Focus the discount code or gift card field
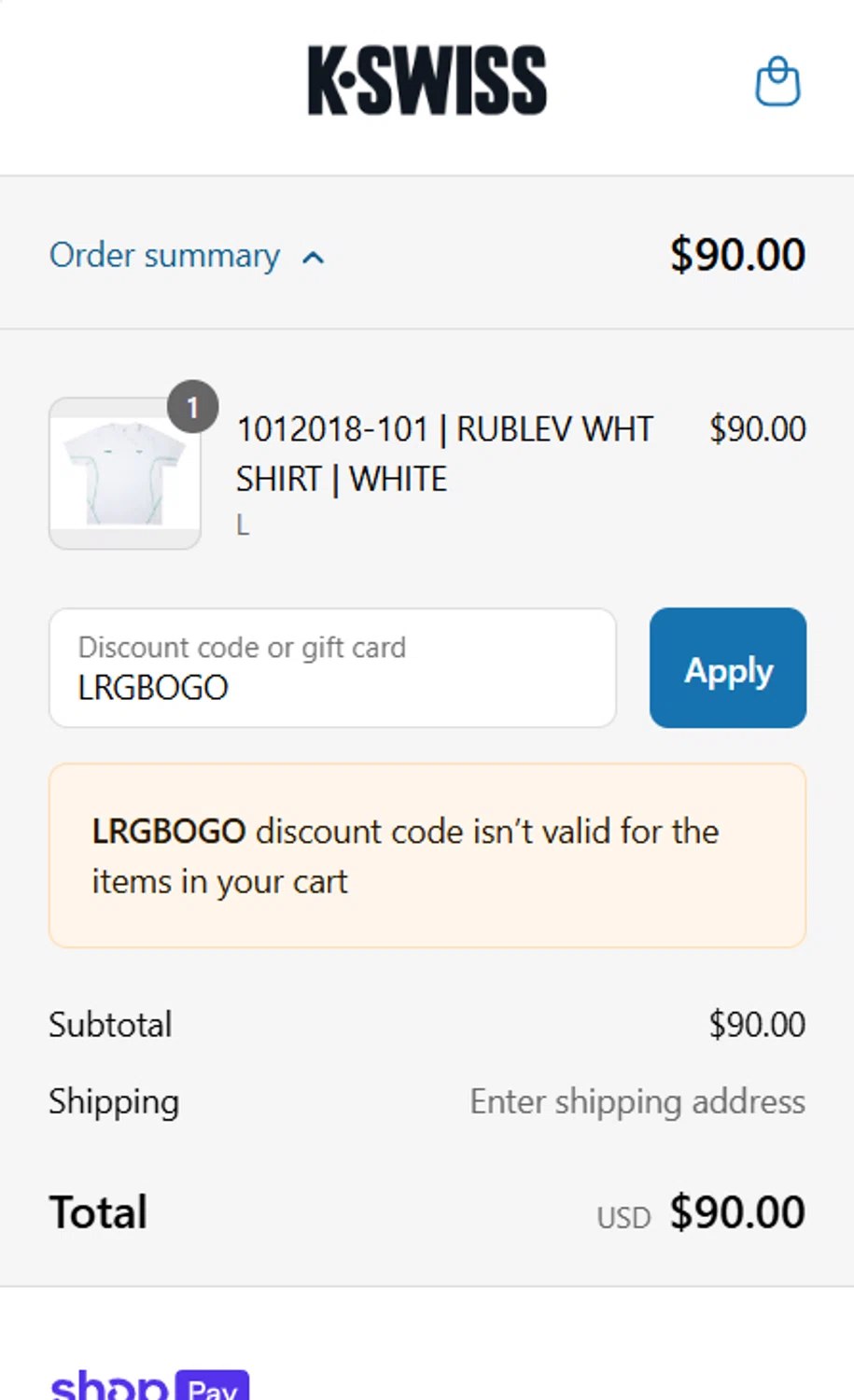 (x=332, y=668)
